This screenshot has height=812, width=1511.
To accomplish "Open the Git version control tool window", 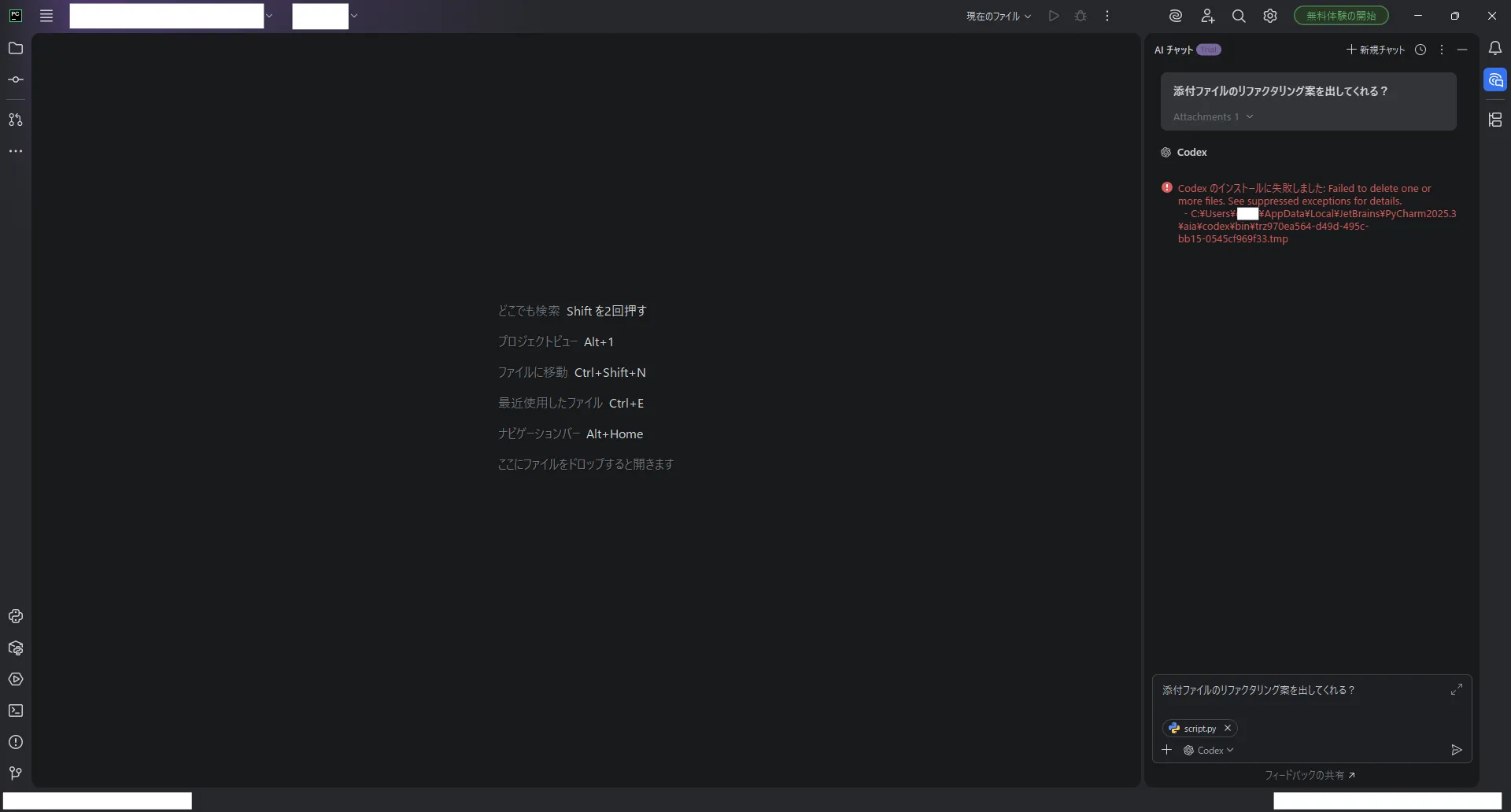I will [x=15, y=773].
